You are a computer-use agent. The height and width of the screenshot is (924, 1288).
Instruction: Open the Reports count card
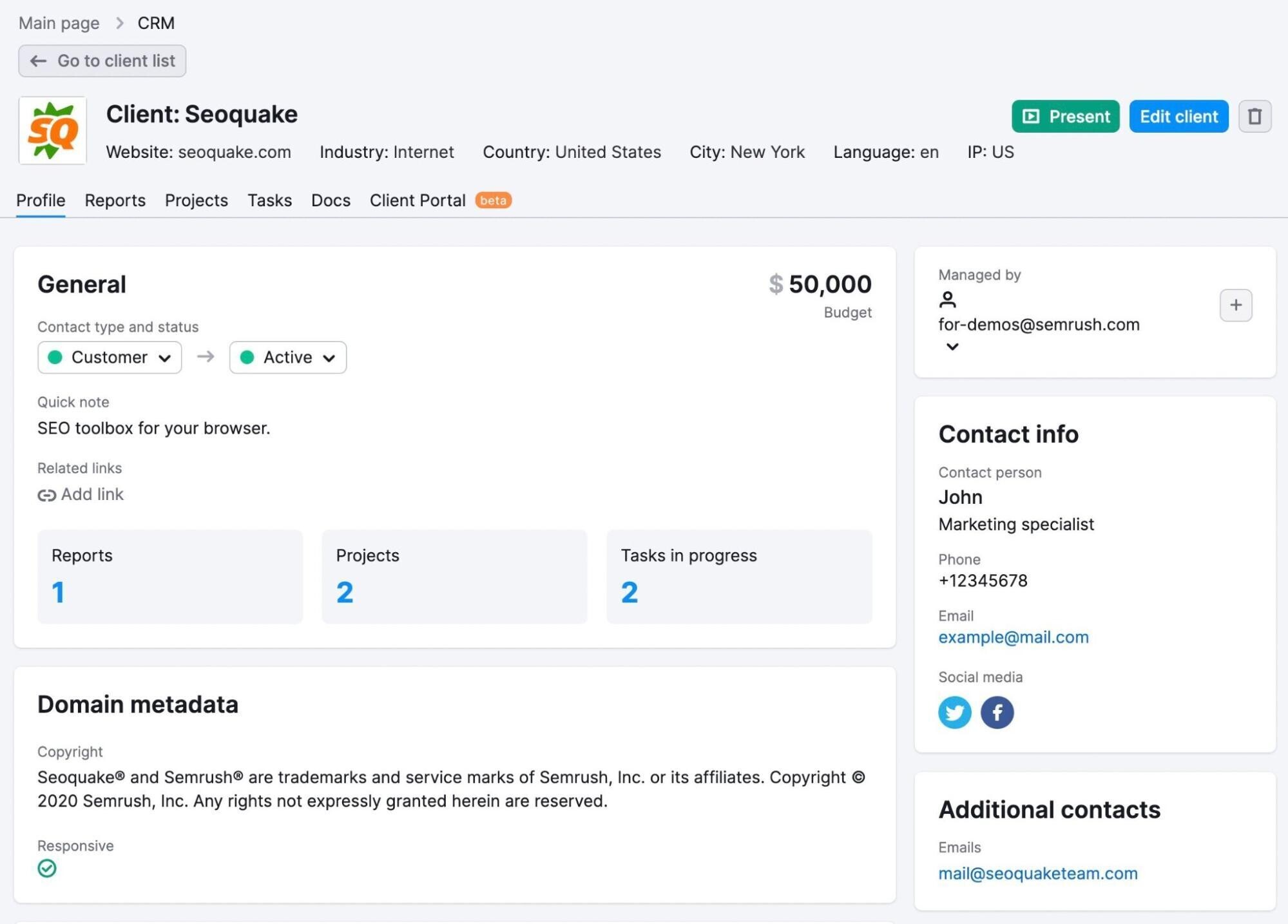170,577
